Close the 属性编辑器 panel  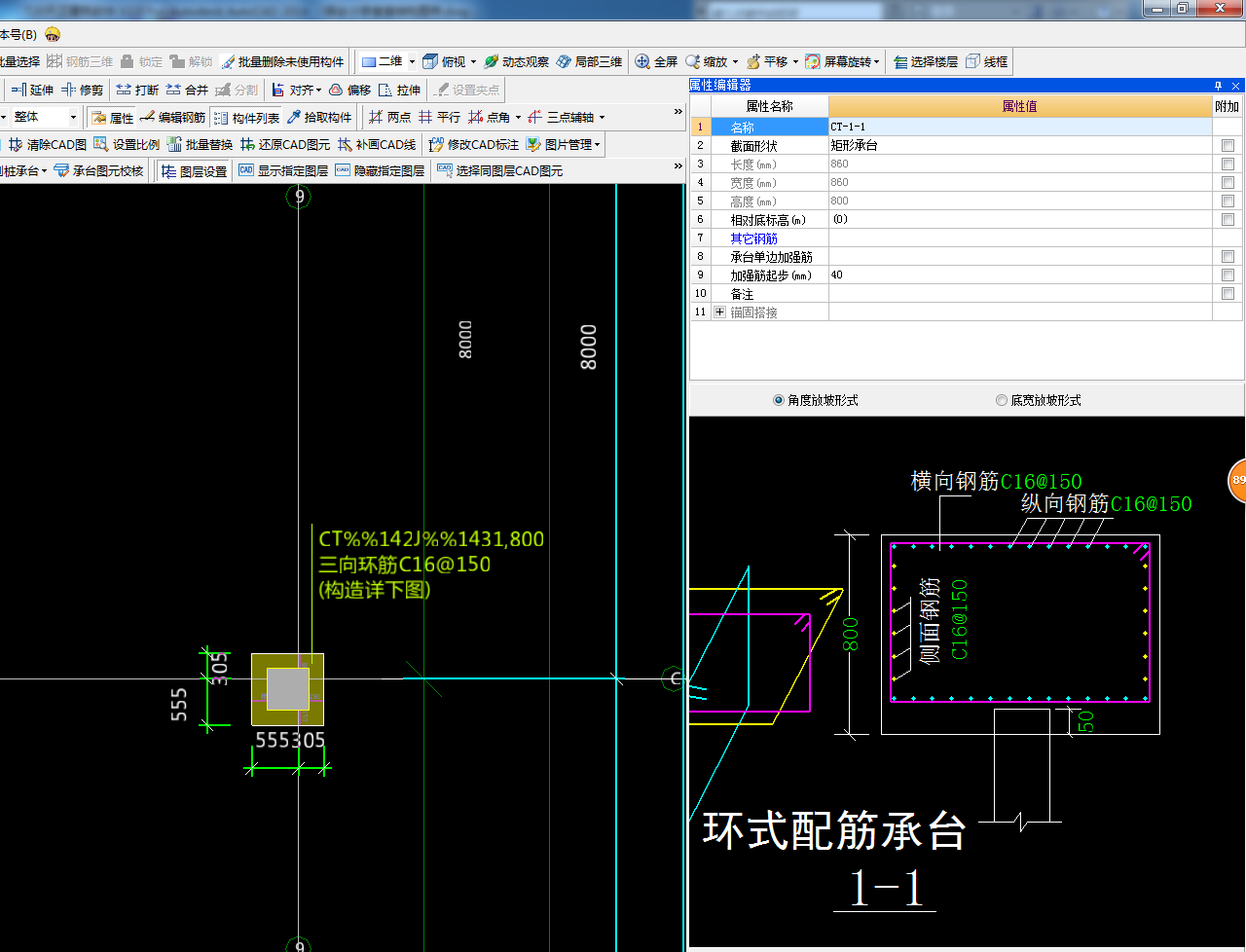[x=1235, y=86]
